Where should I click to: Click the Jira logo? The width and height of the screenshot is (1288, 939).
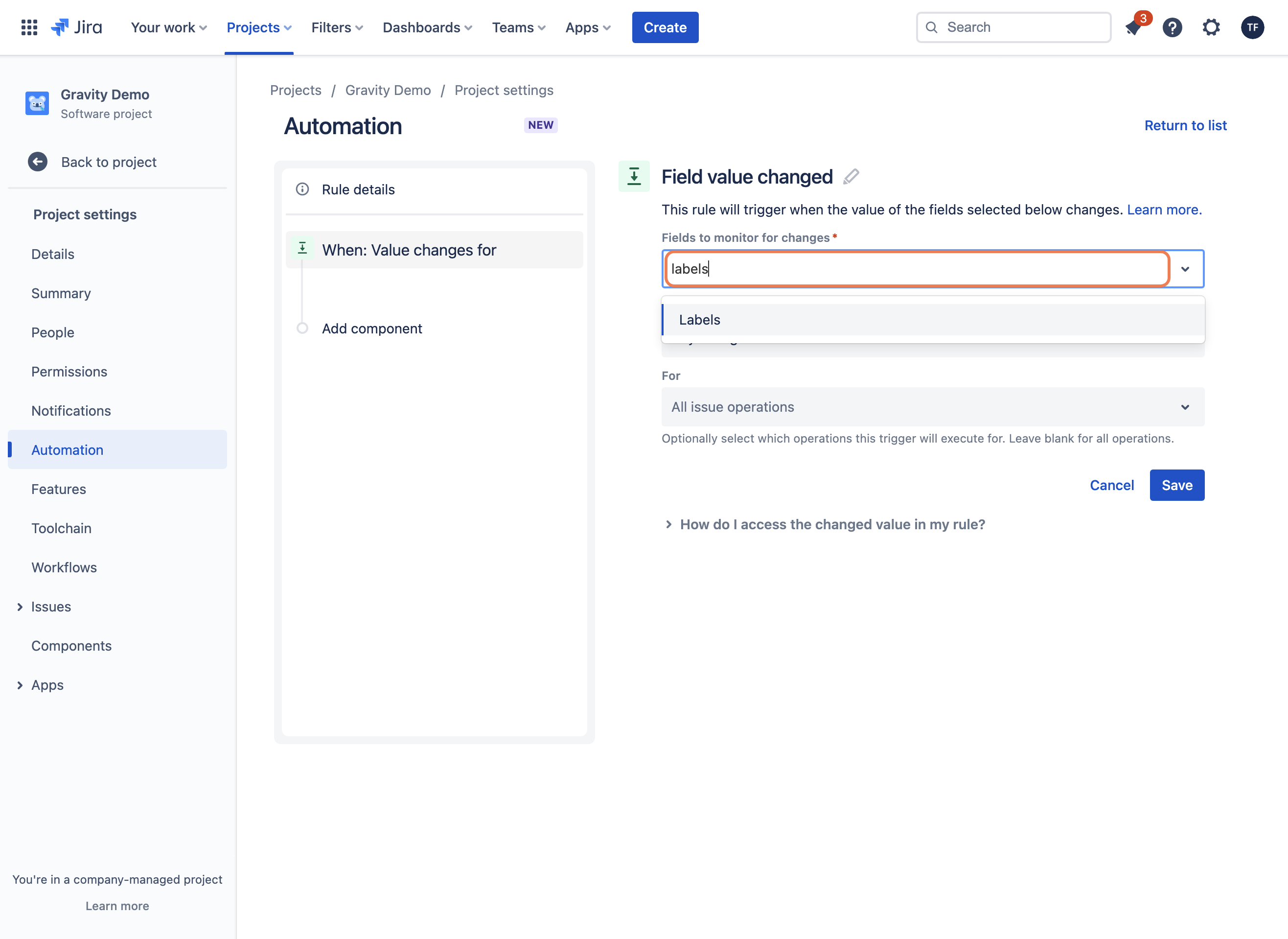(76, 27)
